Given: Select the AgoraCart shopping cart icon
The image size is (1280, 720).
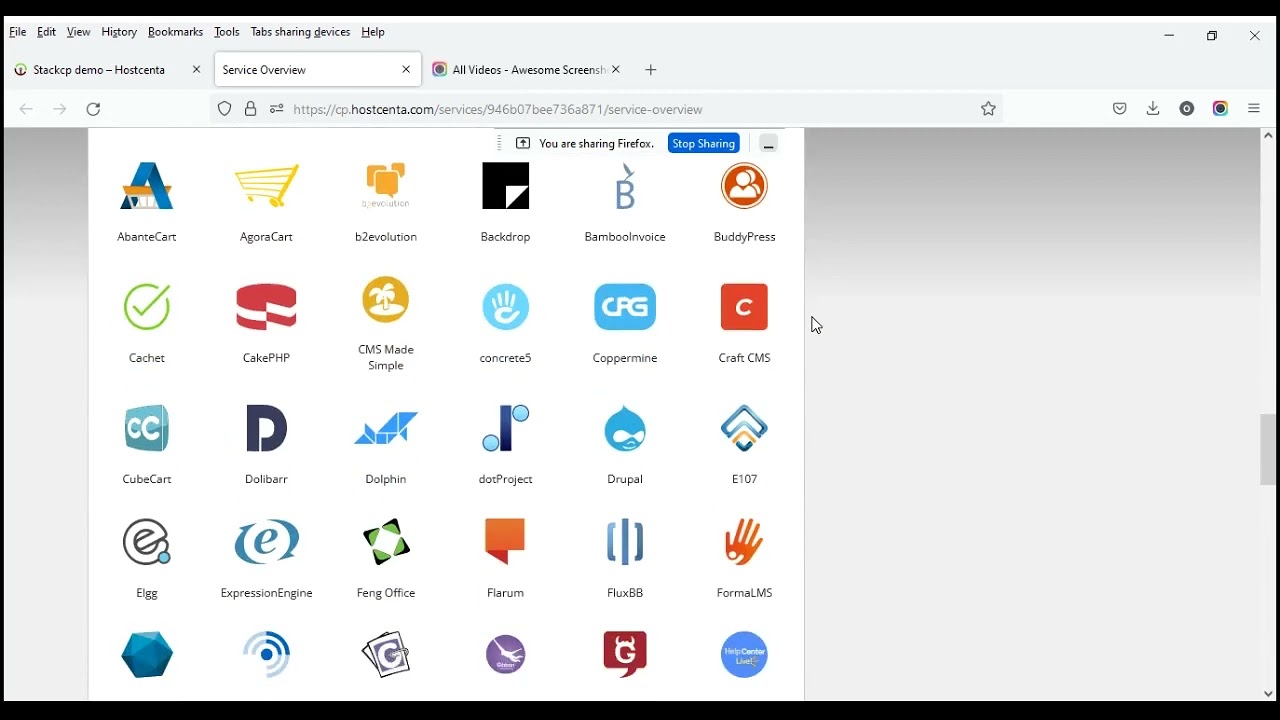Looking at the screenshot, I should click(x=267, y=187).
